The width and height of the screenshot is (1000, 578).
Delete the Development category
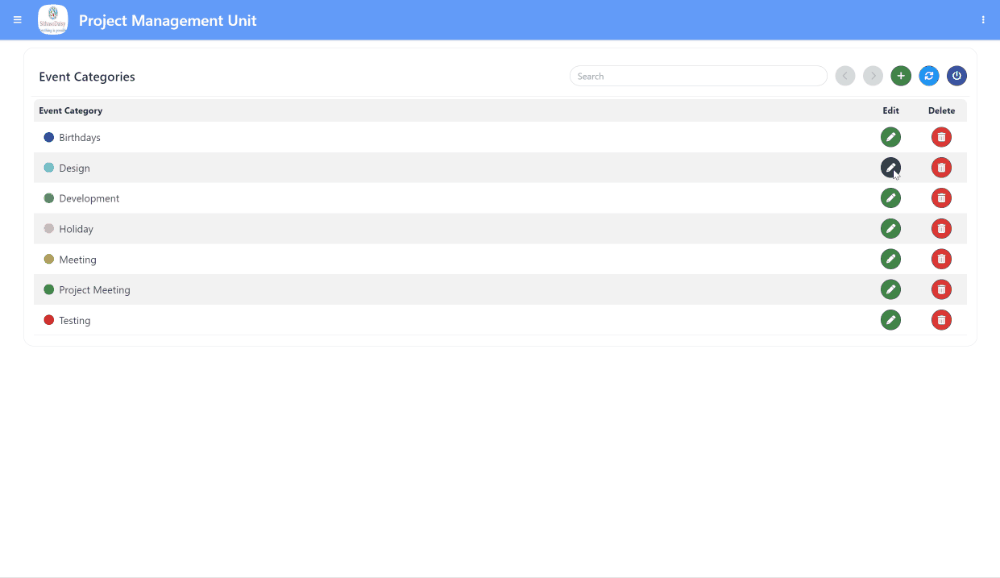[x=941, y=198]
